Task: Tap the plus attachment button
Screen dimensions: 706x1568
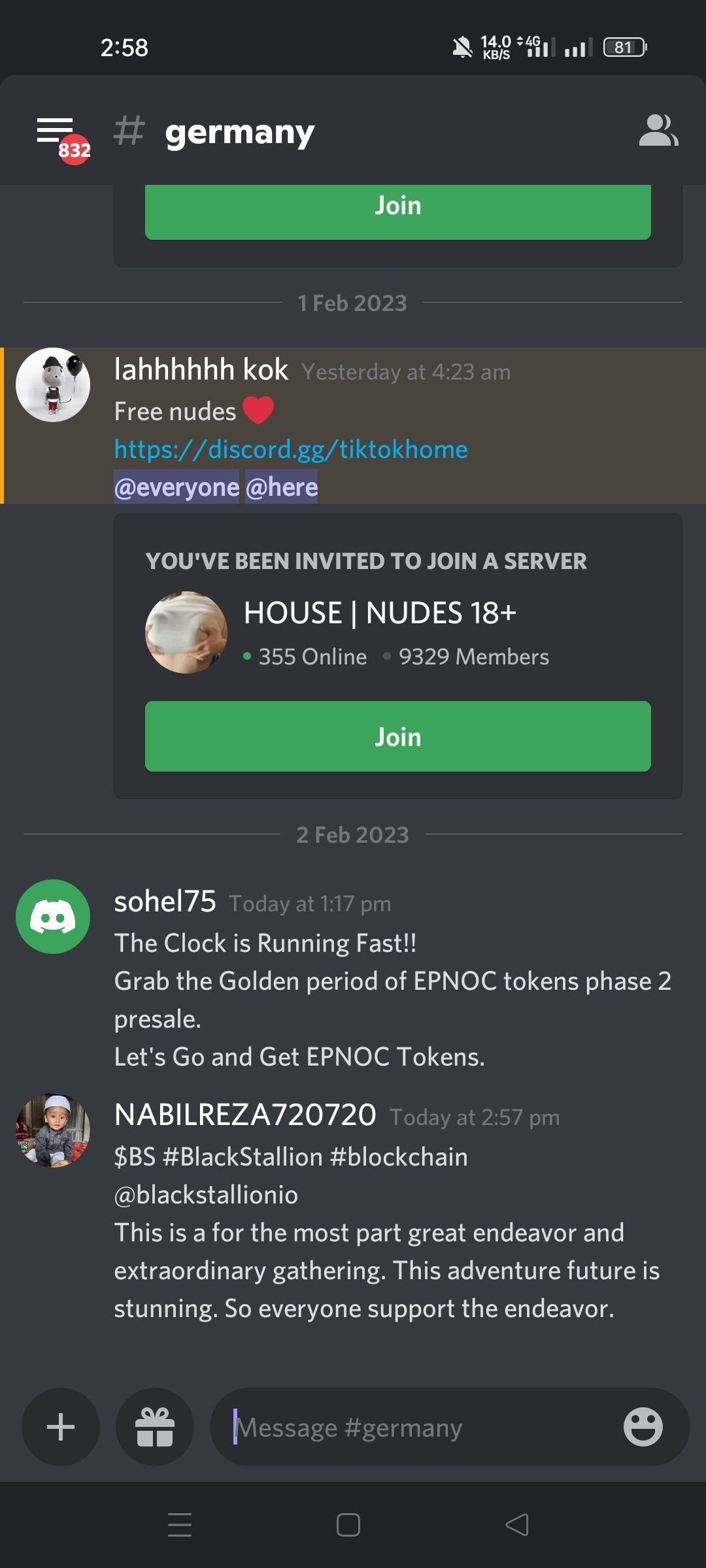Action: click(61, 1427)
